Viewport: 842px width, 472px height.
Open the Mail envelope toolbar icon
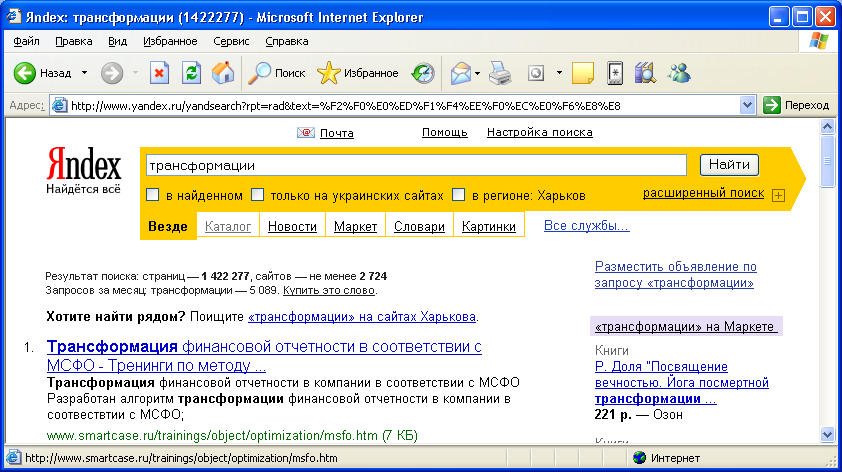(461, 73)
